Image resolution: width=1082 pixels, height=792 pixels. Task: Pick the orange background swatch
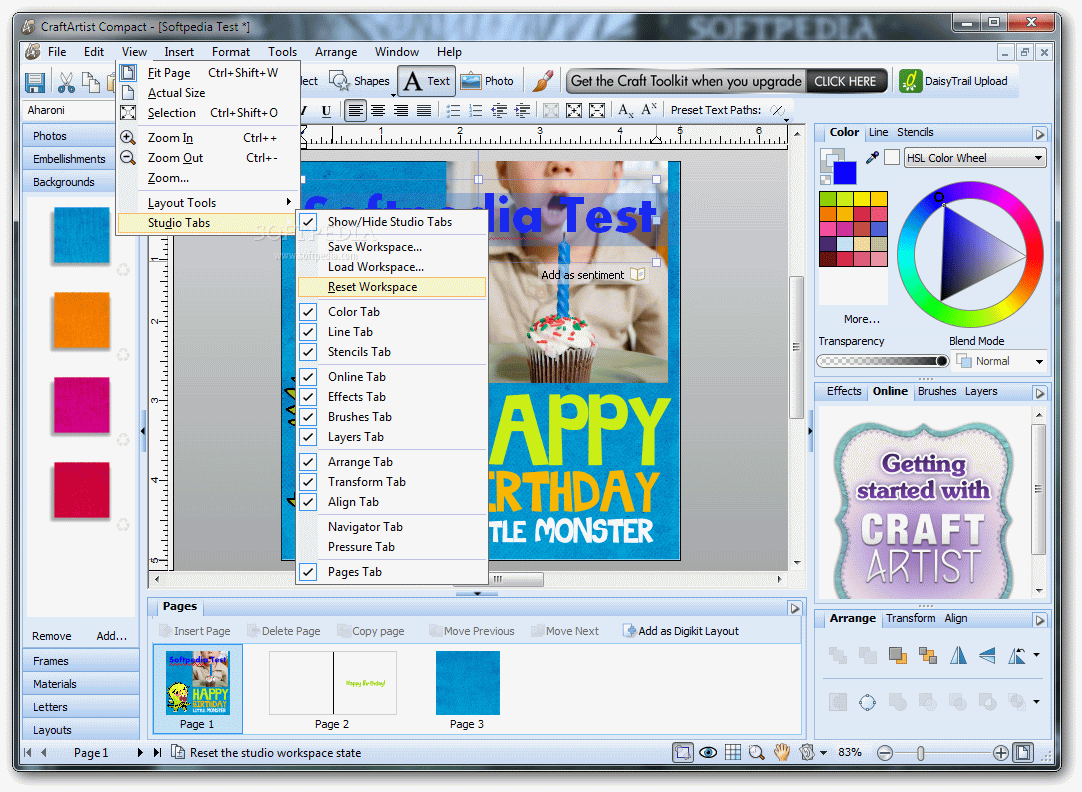click(x=81, y=320)
